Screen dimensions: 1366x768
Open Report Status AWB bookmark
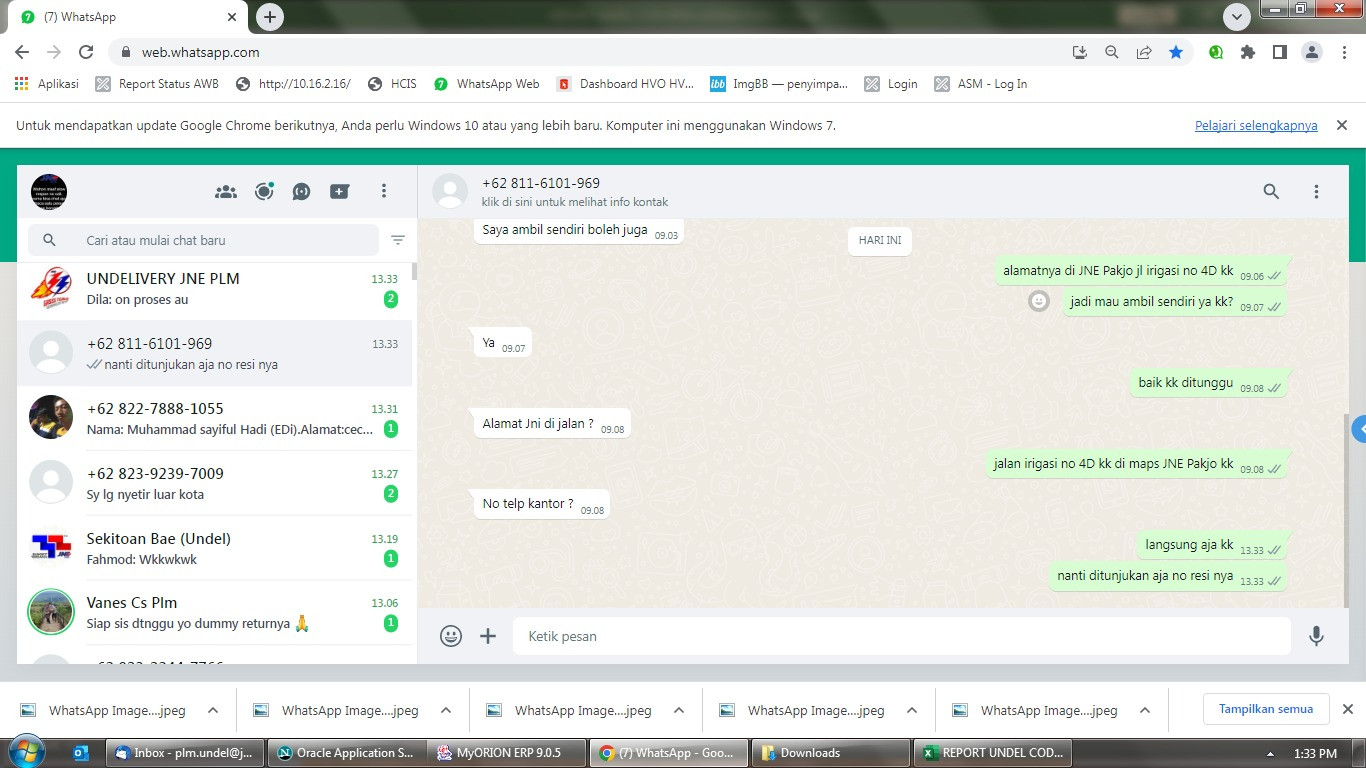(x=157, y=84)
